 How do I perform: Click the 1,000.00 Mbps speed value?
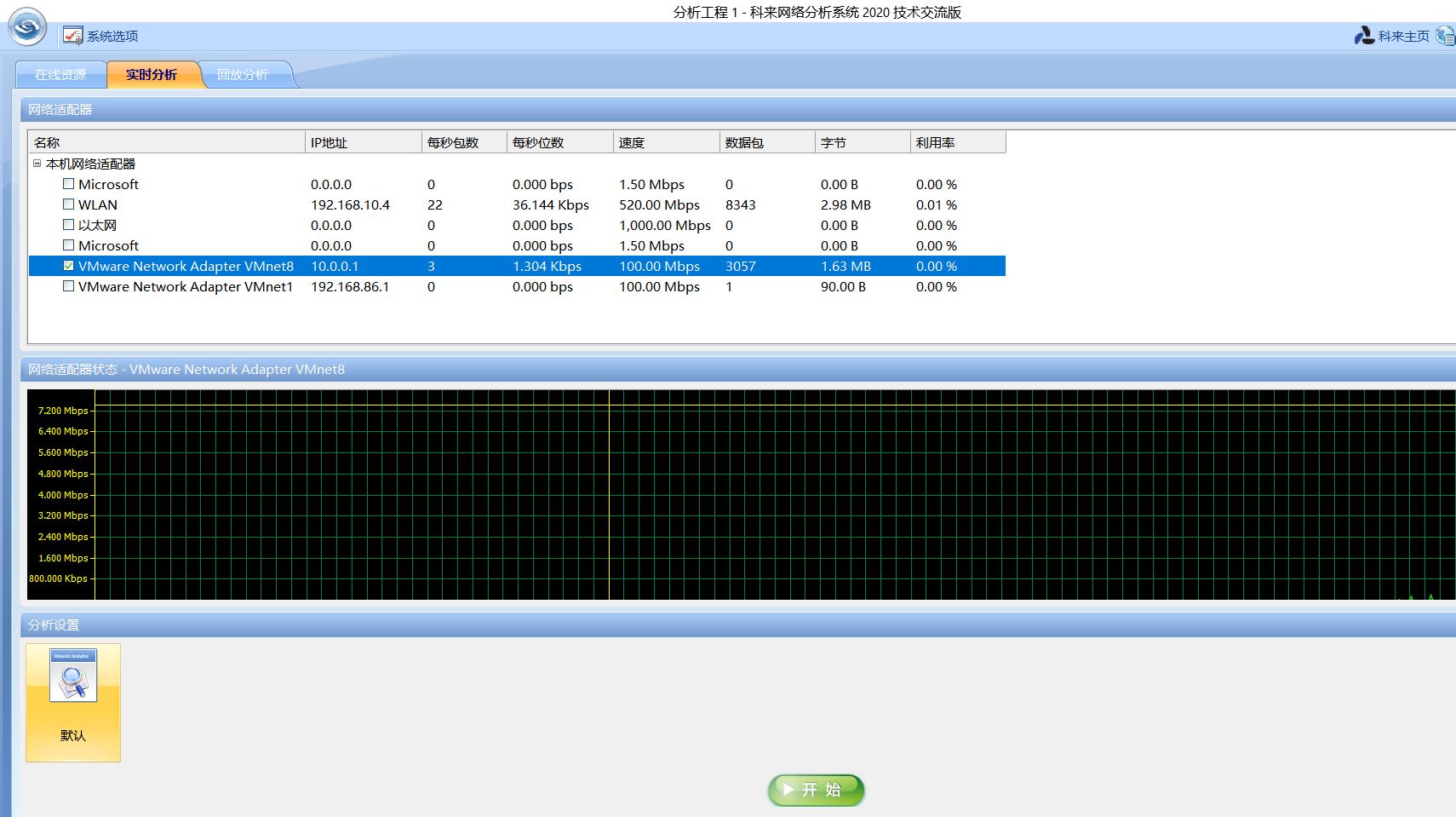665,225
